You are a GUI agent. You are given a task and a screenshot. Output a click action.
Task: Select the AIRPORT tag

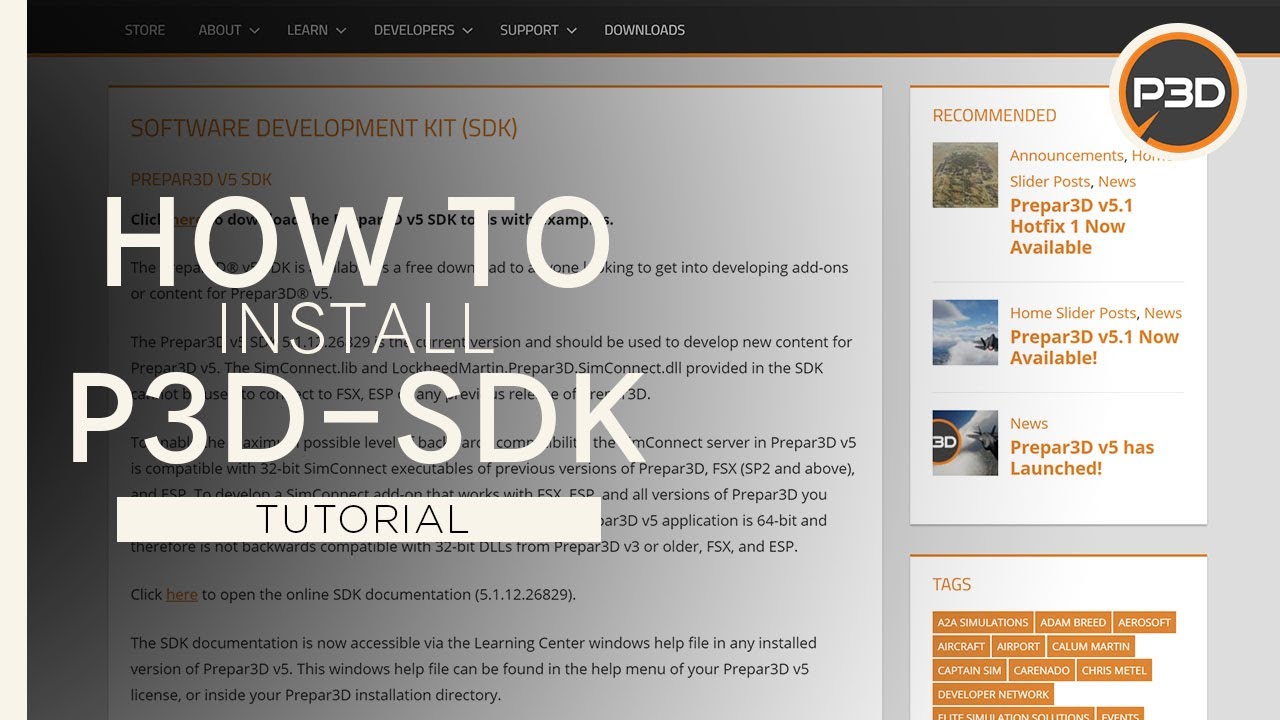[x=1018, y=646]
